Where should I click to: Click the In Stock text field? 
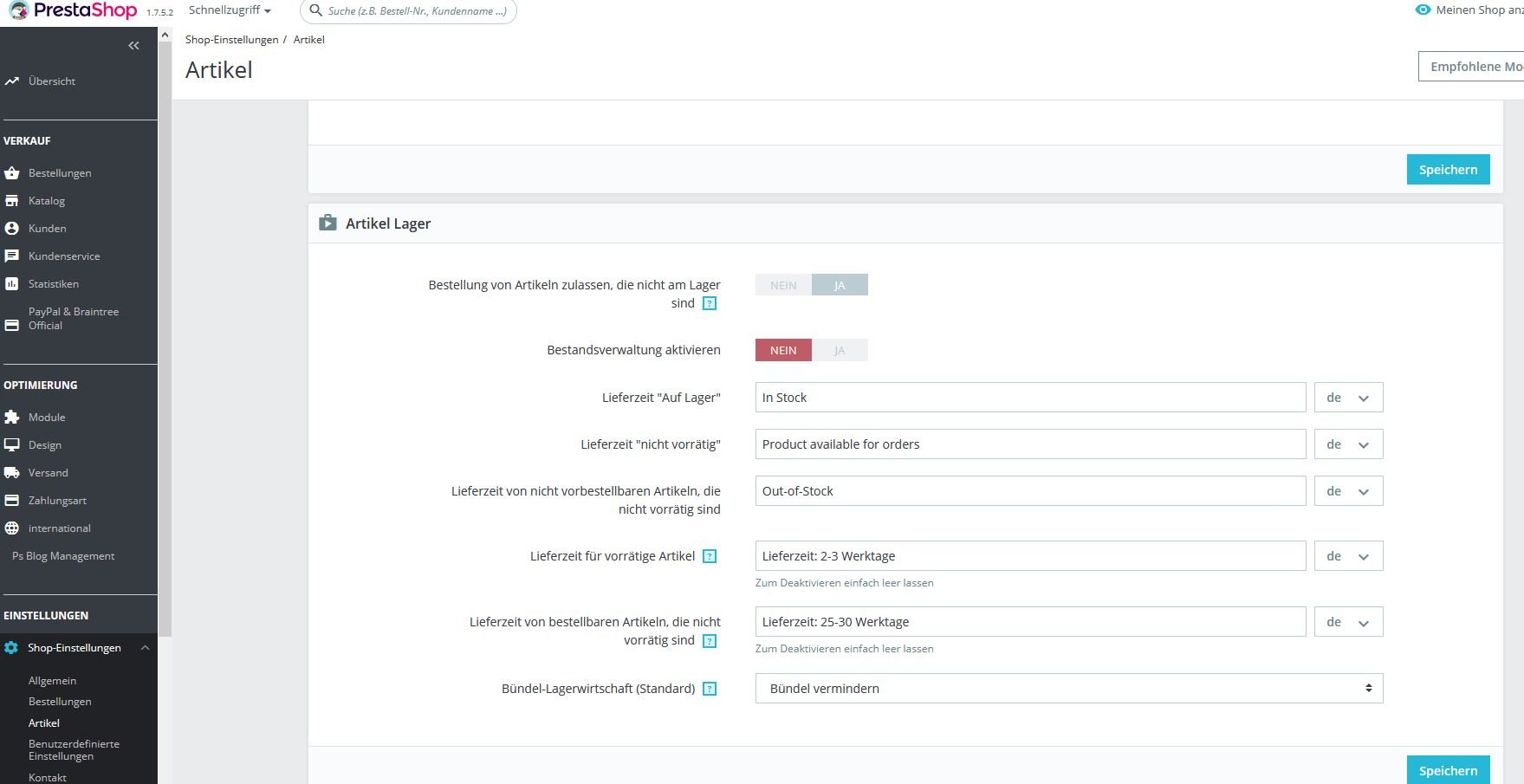click(x=1030, y=398)
